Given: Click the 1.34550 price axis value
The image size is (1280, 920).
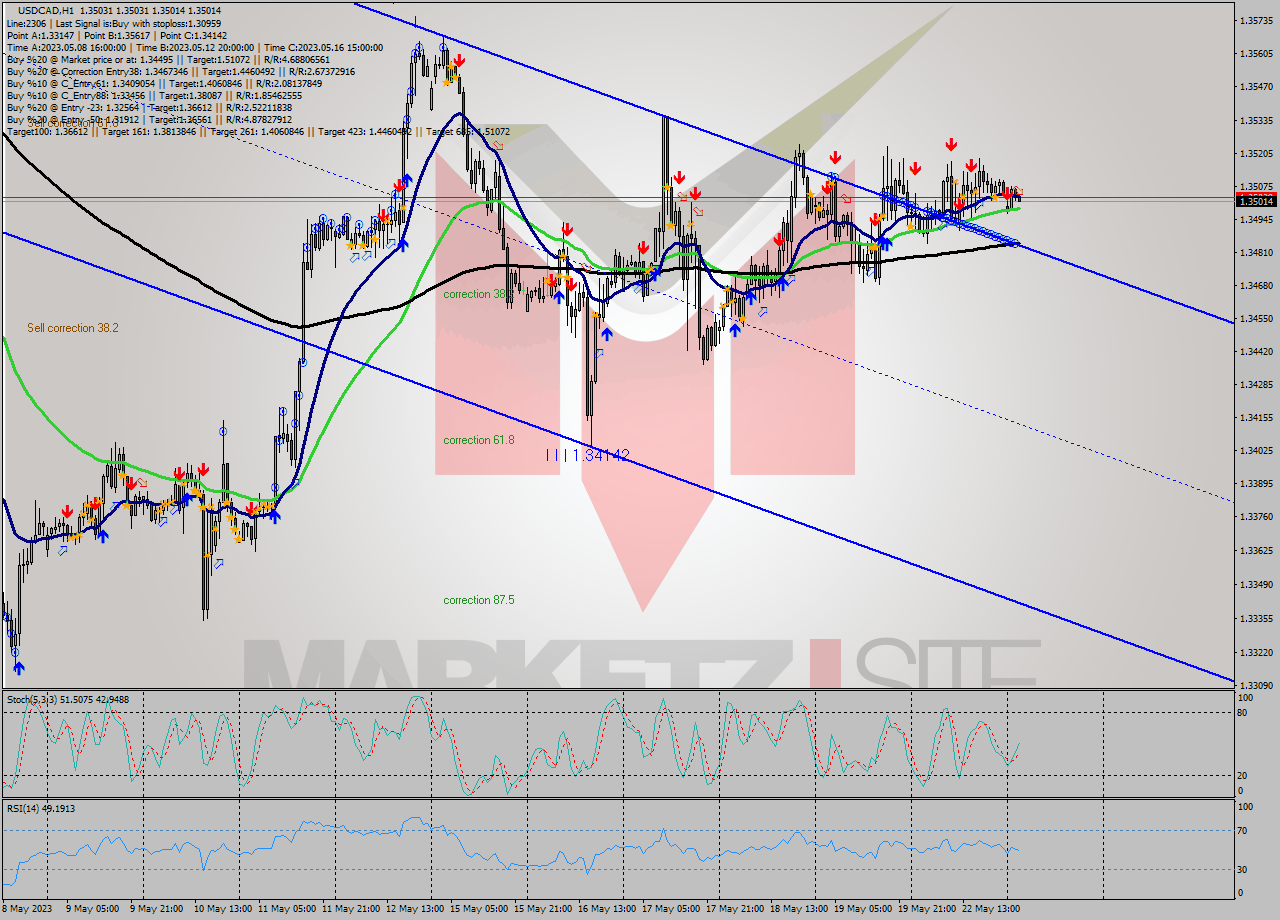Looking at the screenshot, I should [1257, 318].
